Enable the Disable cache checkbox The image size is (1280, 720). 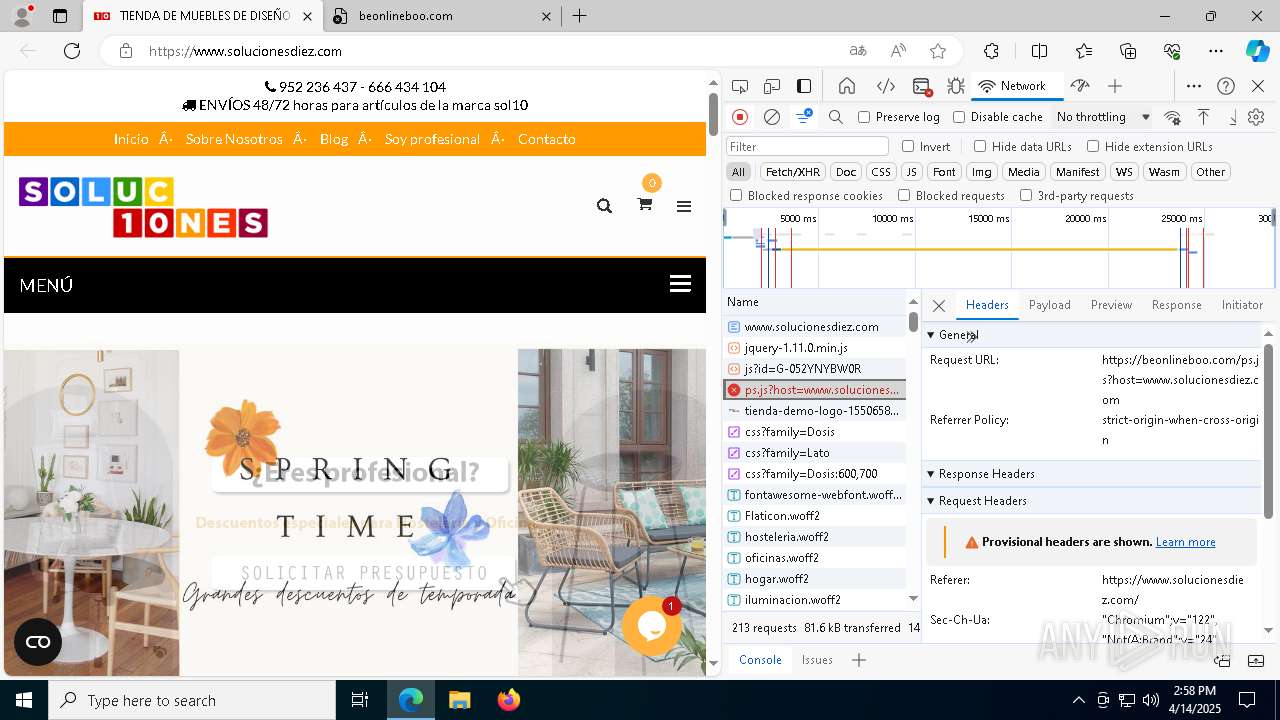[959, 117]
